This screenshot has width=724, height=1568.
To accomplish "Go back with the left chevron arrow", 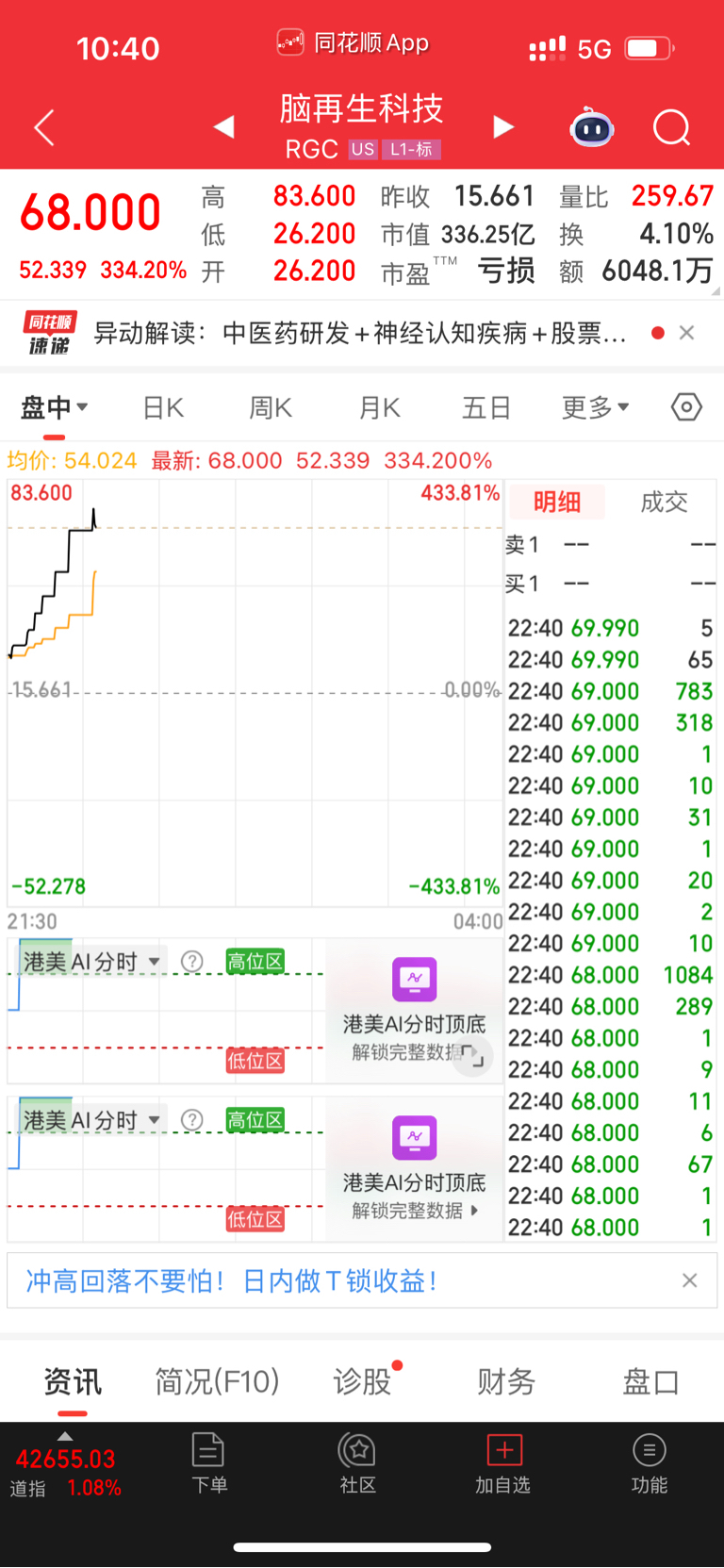I will (x=43, y=127).
